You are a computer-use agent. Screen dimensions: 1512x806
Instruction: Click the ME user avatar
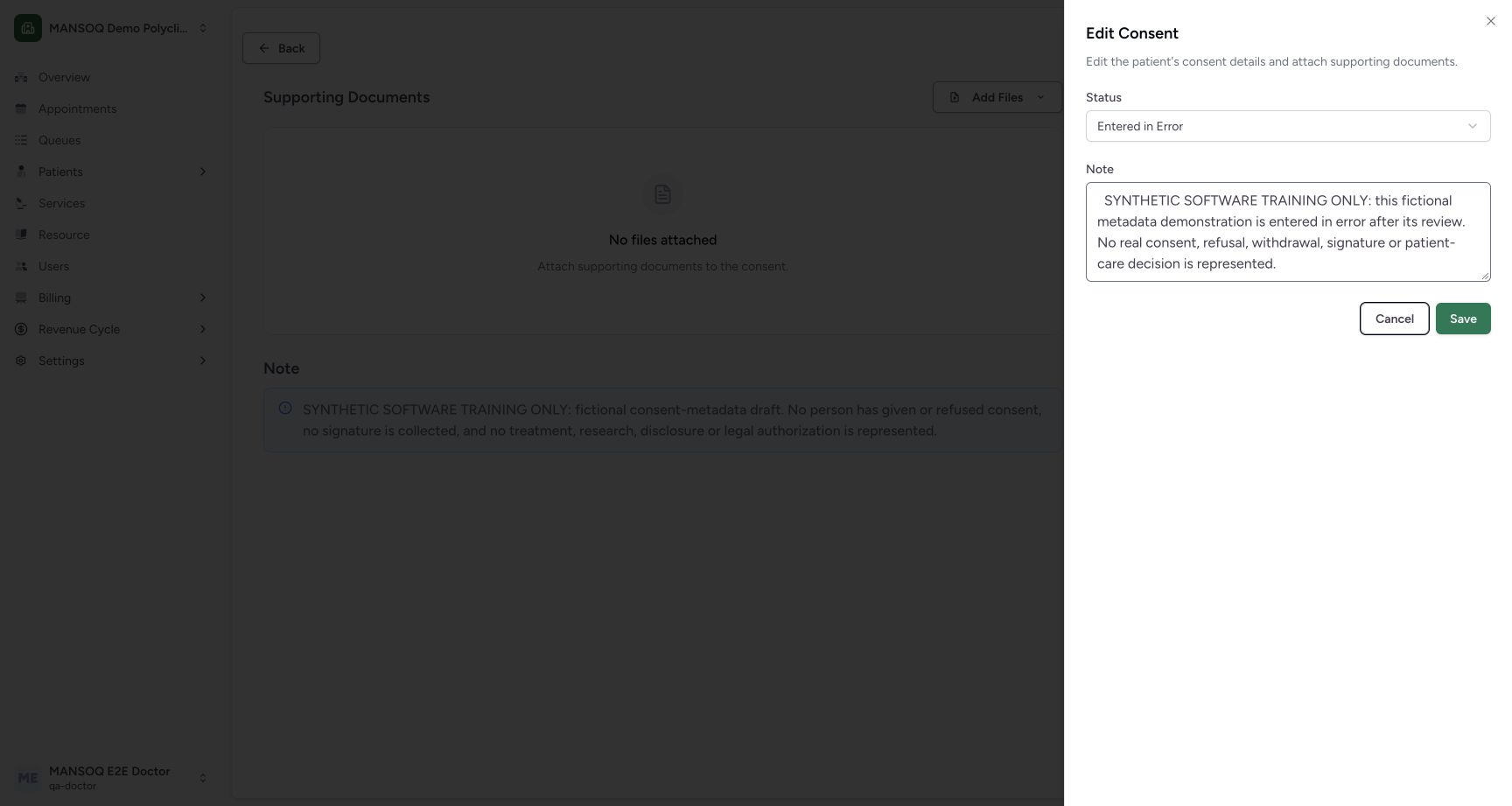[28, 778]
